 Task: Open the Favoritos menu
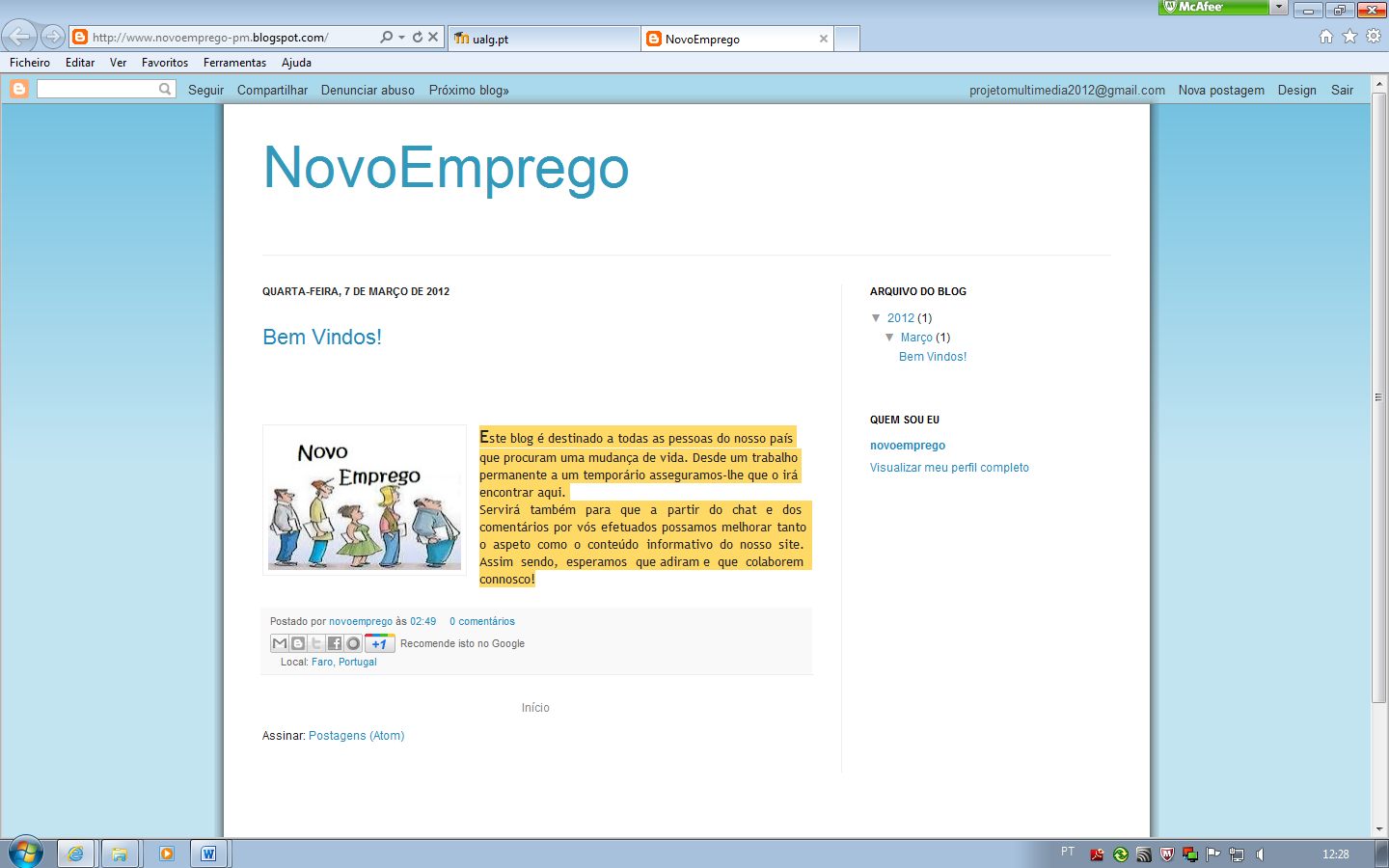click(x=165, y=63)
